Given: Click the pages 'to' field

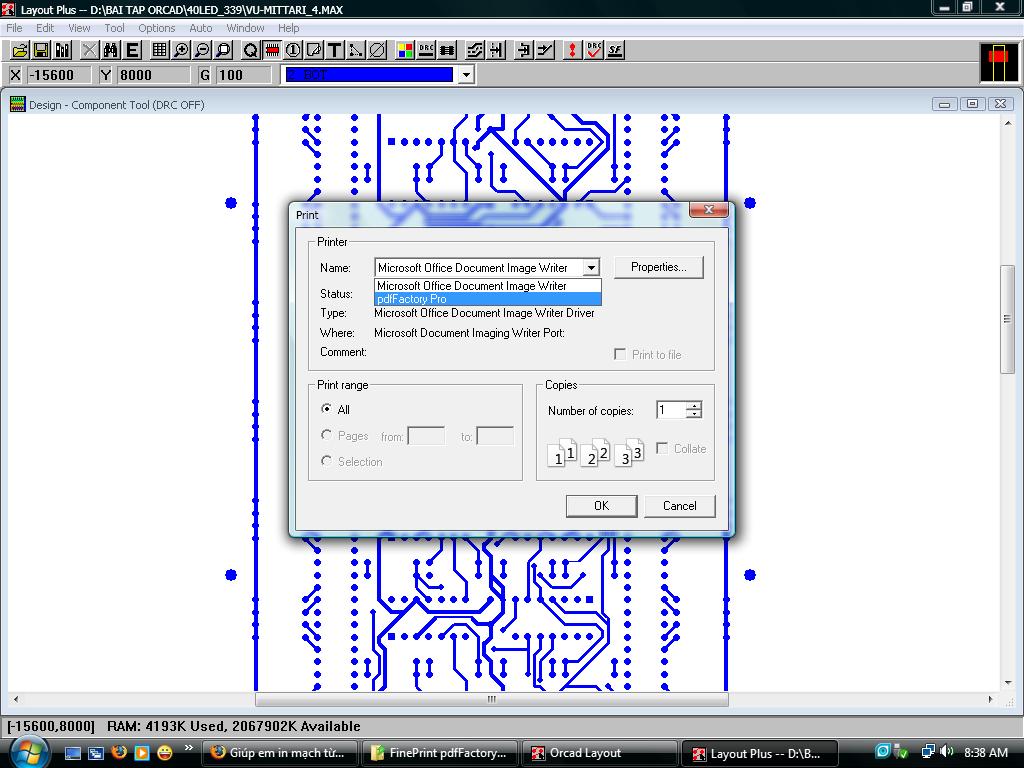Looking at the screenshot, I should pyautogui.click(x=495, y=436).
